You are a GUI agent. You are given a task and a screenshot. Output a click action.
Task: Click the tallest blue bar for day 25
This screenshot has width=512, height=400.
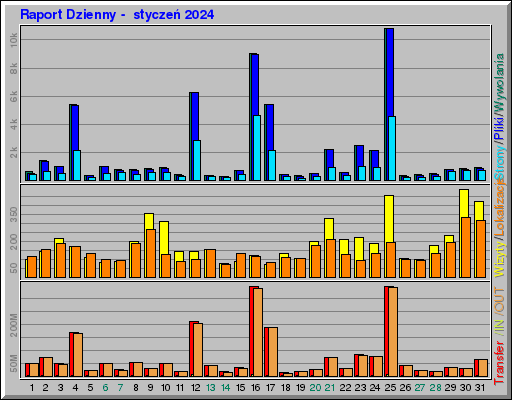coord(390,72)
